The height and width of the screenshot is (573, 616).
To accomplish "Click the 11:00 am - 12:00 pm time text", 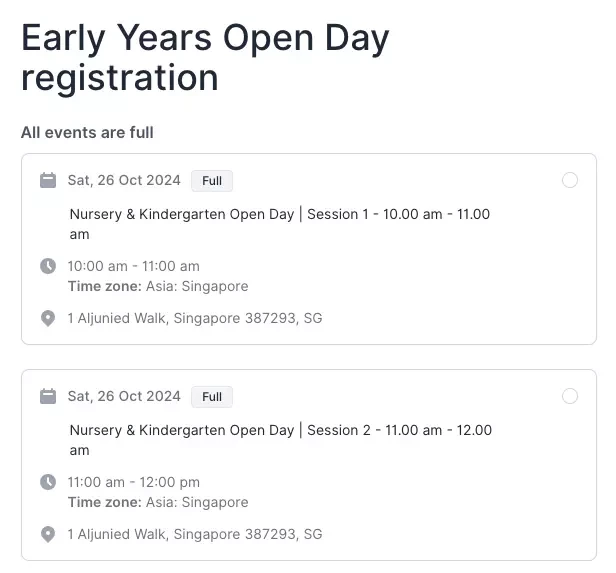I will pyautogui.click(x=134, y=482).
